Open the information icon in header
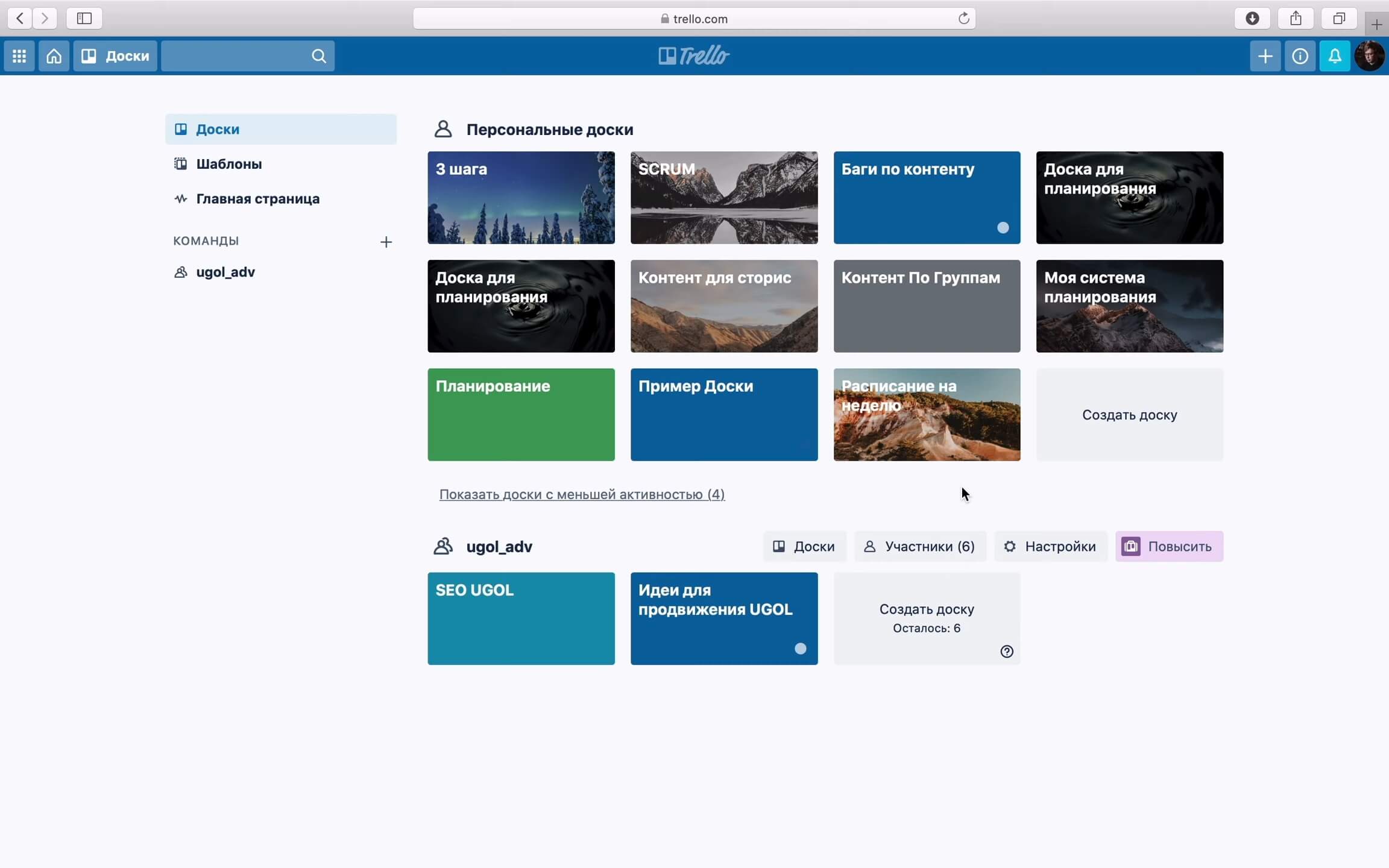The image size is (1389, 868). point(1300,56)
